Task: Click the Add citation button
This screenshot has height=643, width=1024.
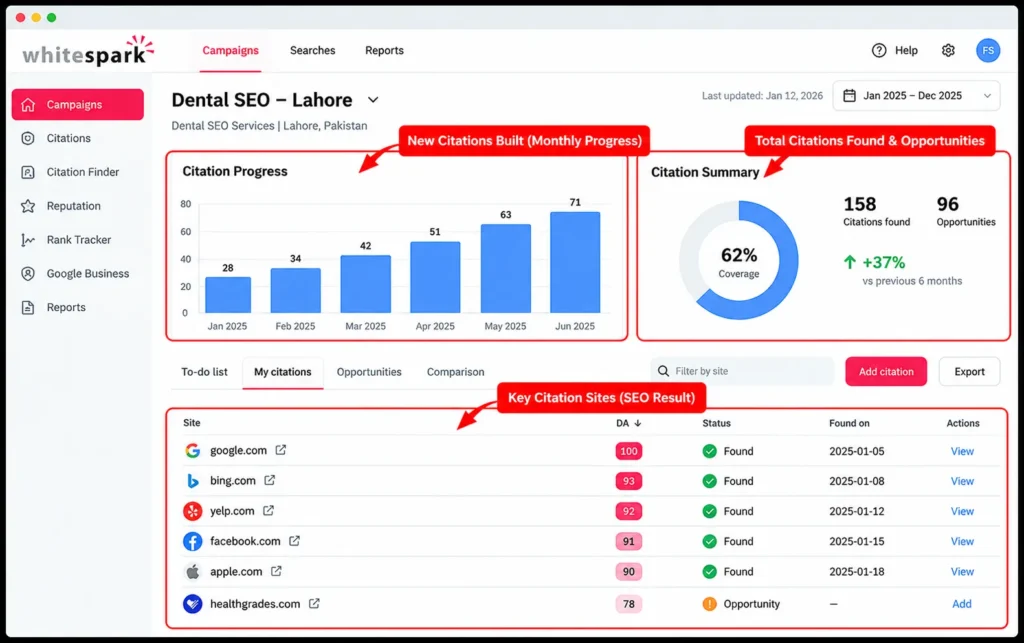Action: click(886, 371)
